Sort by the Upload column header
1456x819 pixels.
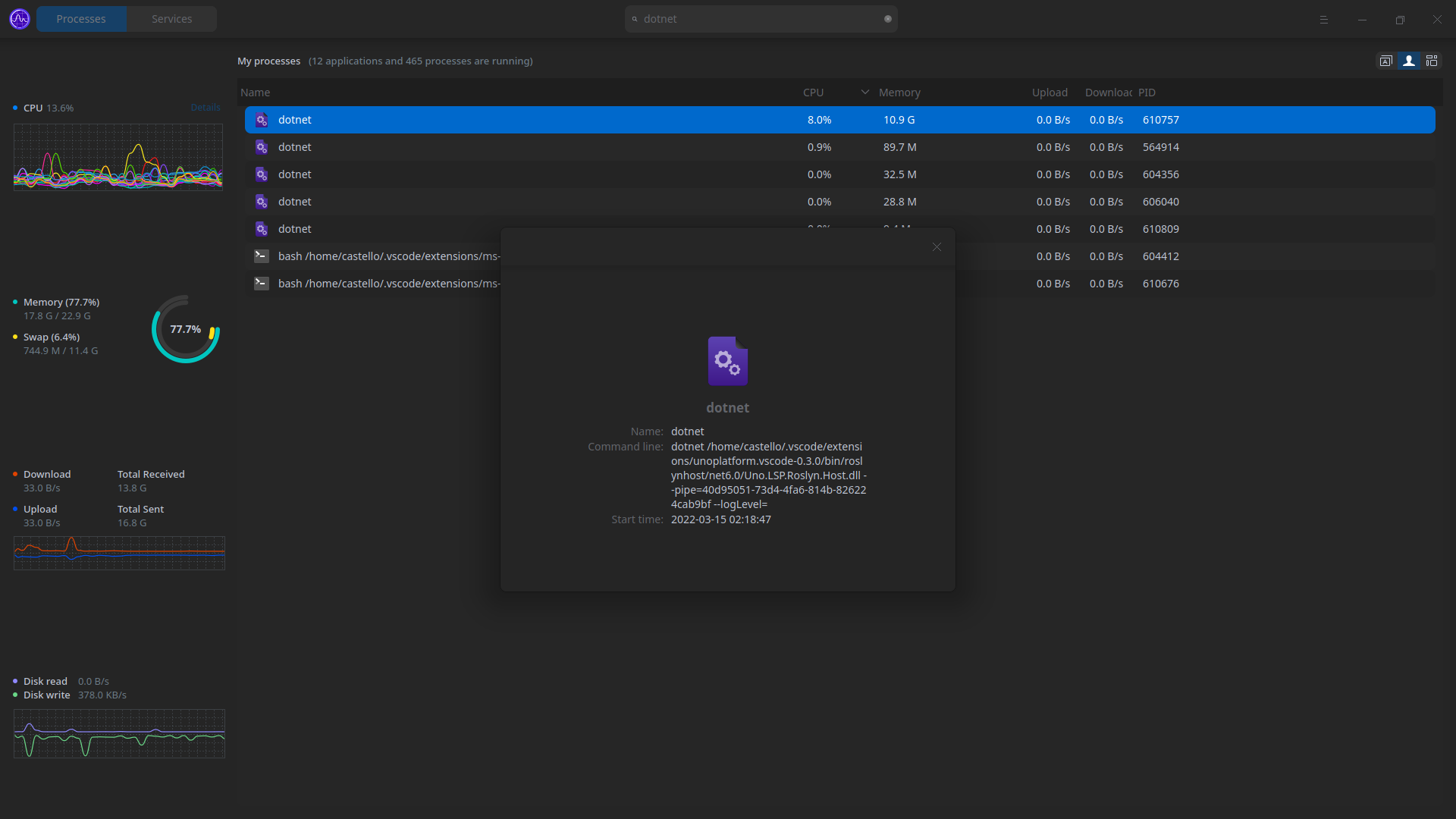coord(1050,93)
